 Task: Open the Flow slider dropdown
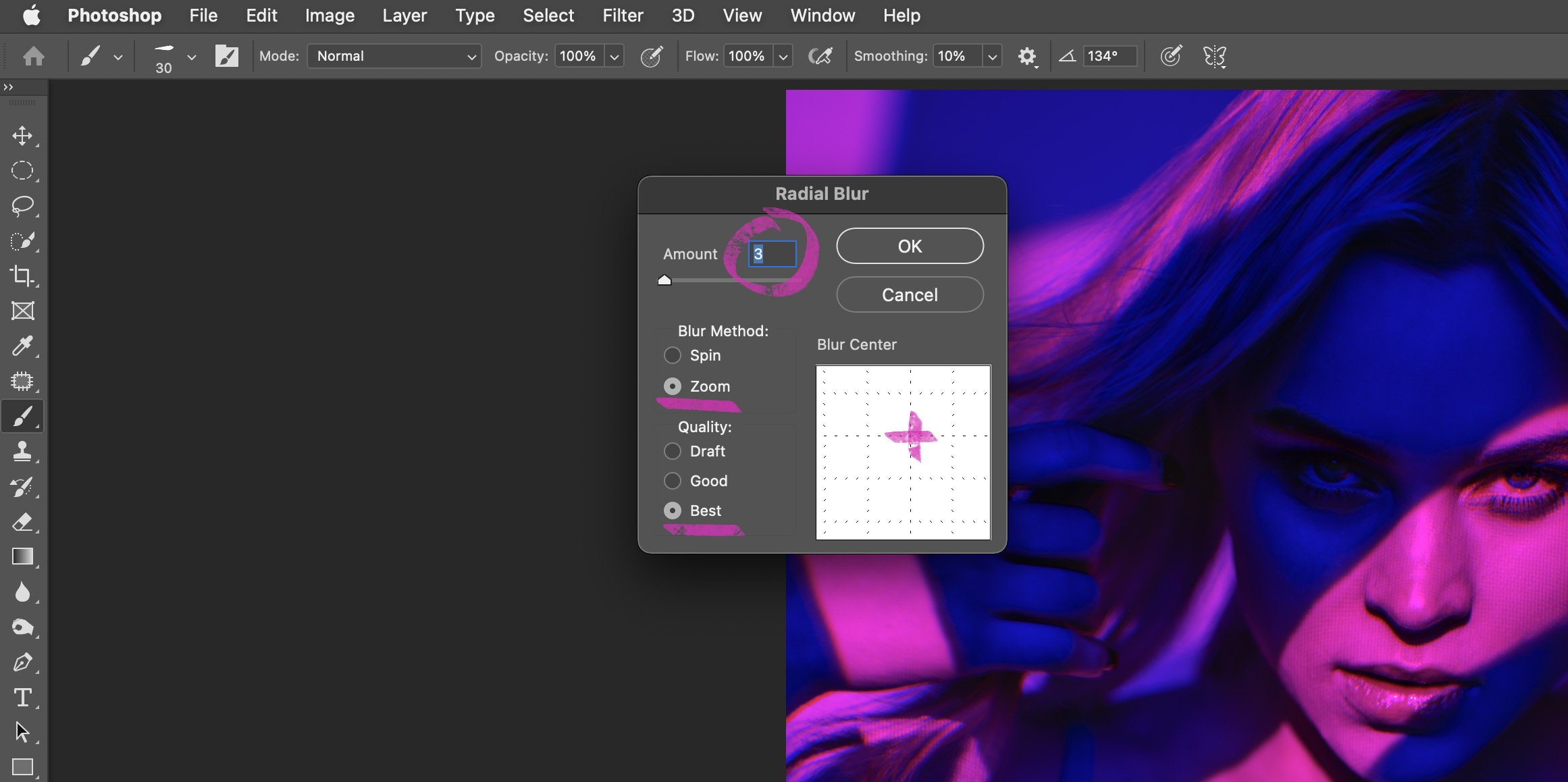(x=783, y=57)
